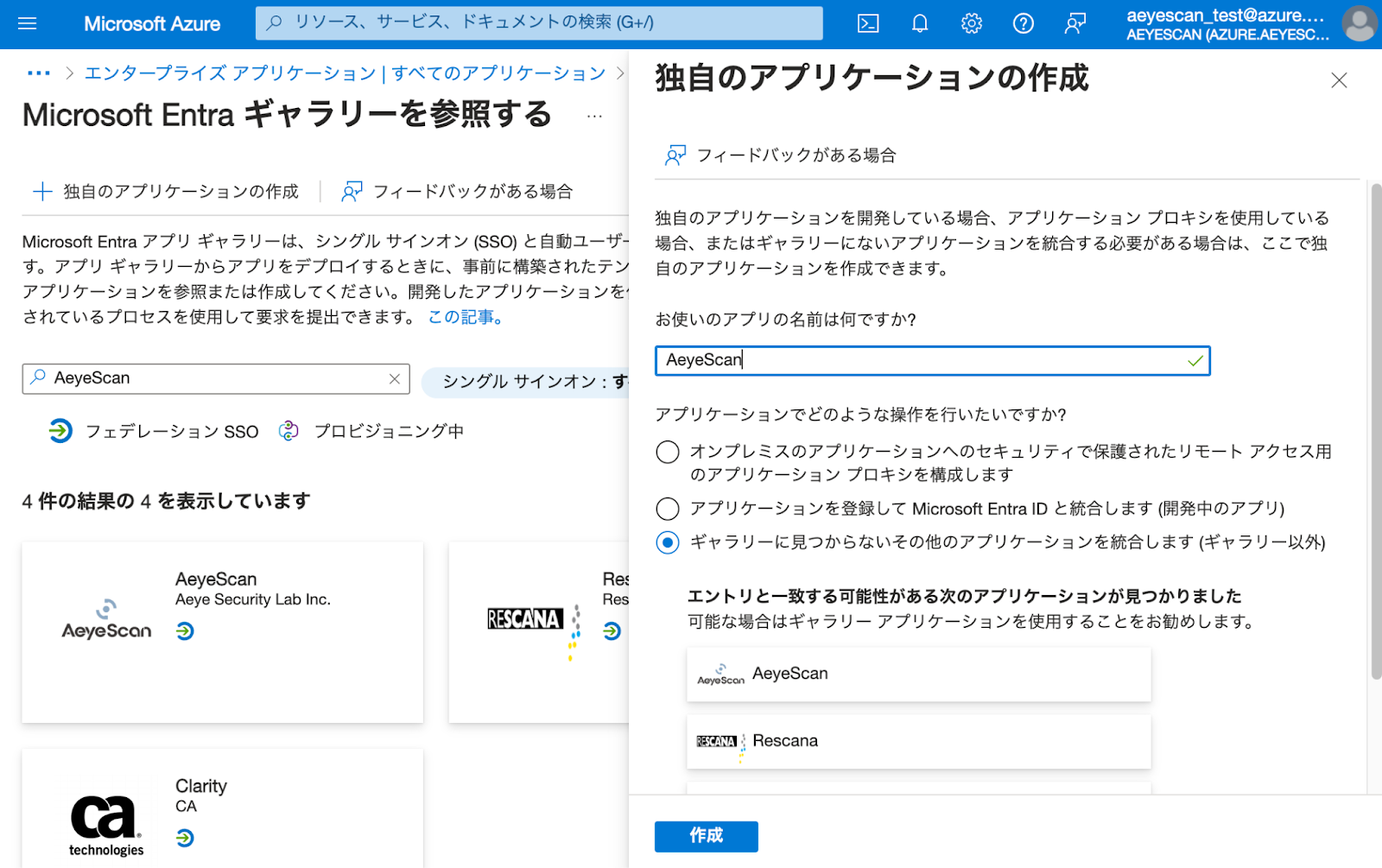
Task: Open the notifications bell
Action: tap(920, 23)
